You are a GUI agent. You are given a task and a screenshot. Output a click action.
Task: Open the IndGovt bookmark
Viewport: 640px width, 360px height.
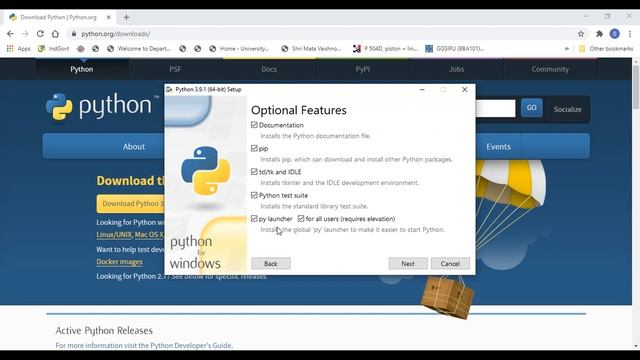pyautogui.click(x=53, y=49)
